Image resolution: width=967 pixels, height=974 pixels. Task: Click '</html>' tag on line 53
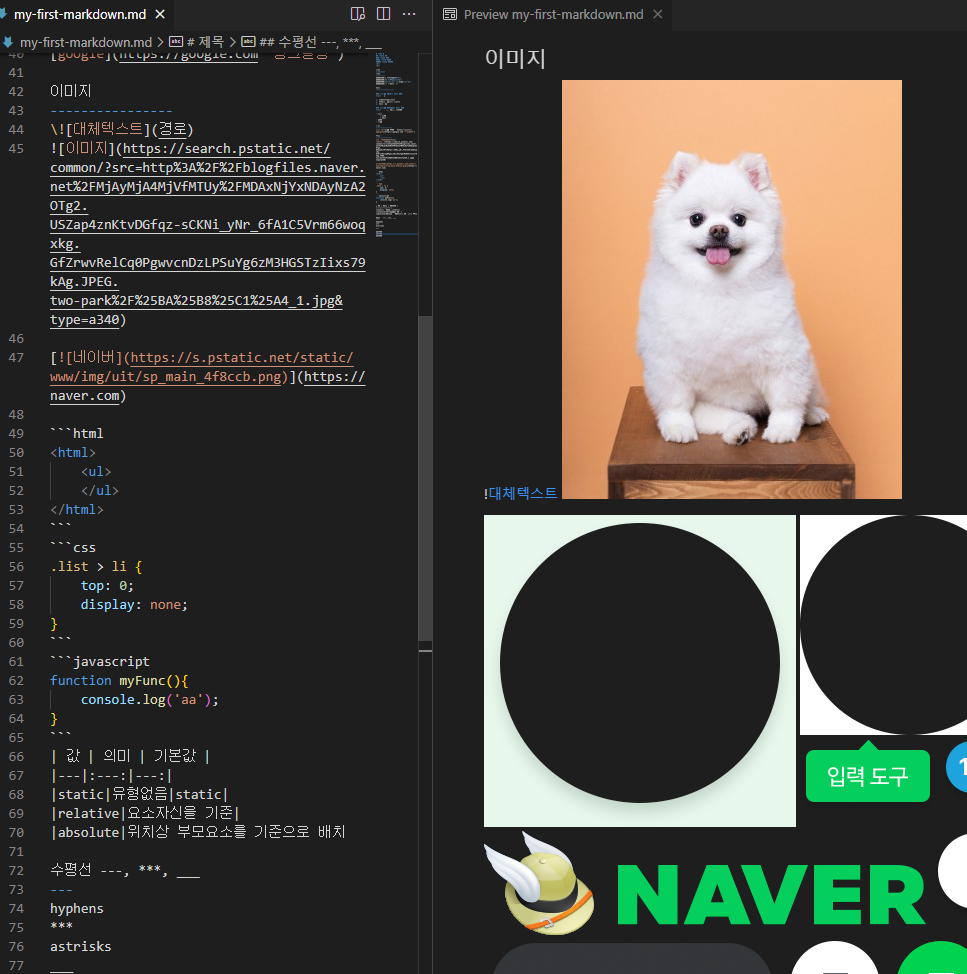coord(76,510)
